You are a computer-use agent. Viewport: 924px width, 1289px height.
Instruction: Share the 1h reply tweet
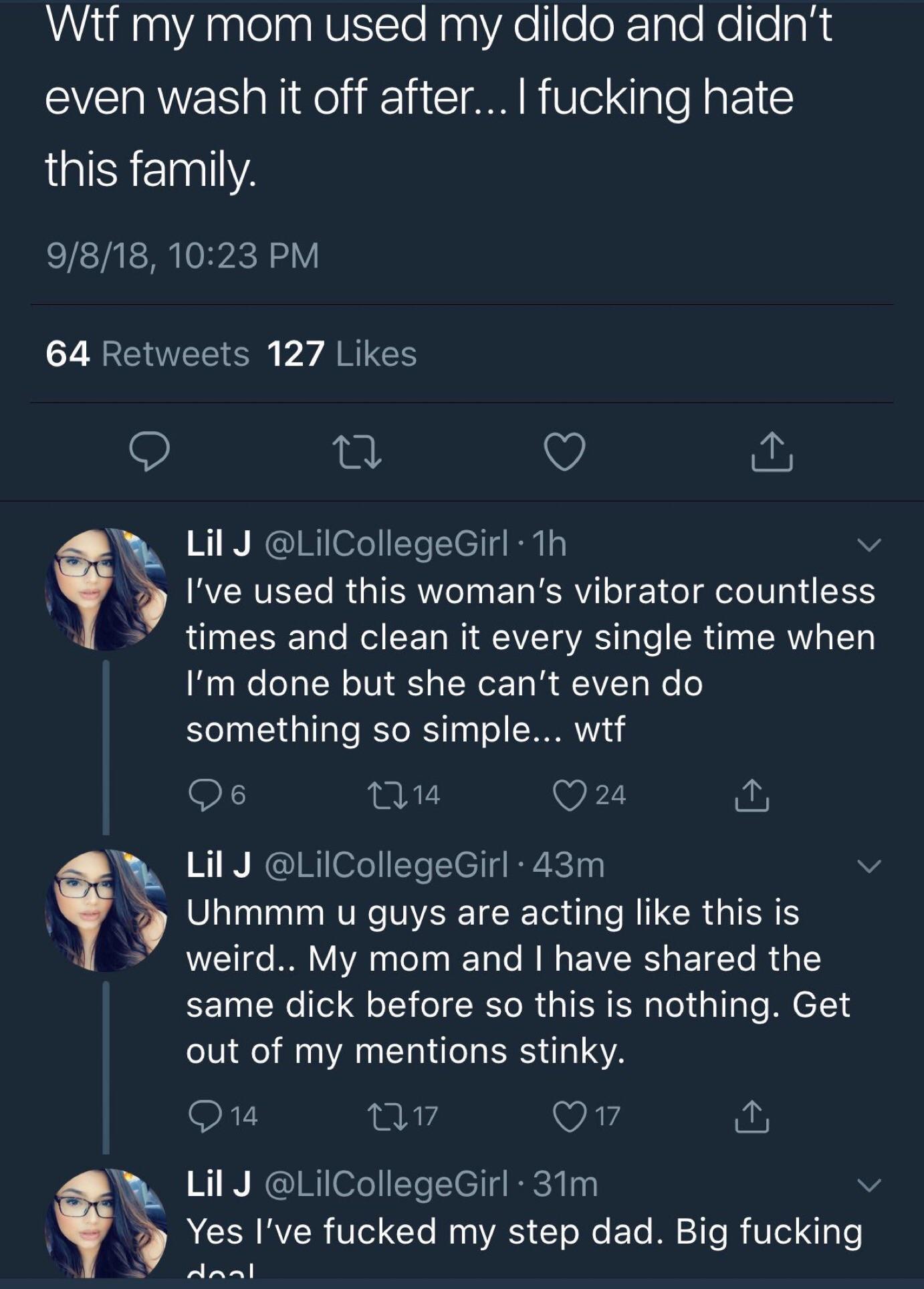pyautogui.click(x=752, y=795)
